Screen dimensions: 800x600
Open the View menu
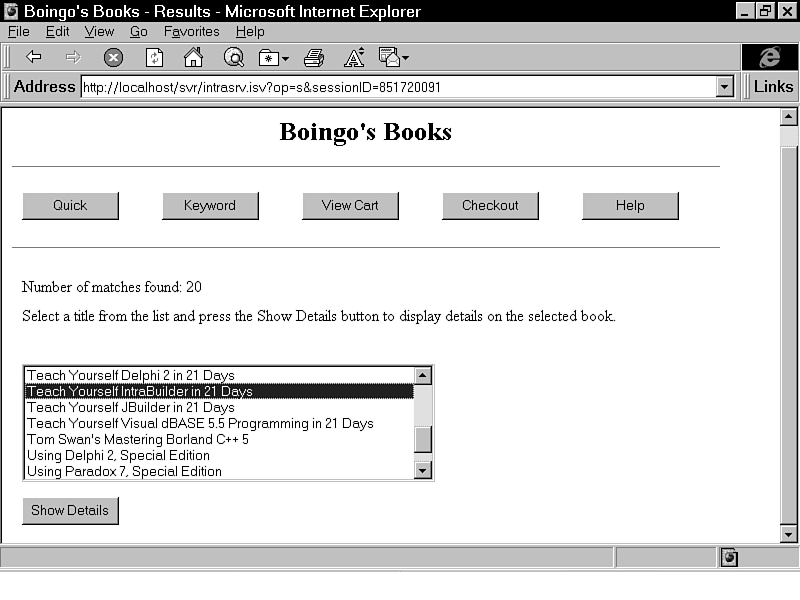tap(99, 32)
